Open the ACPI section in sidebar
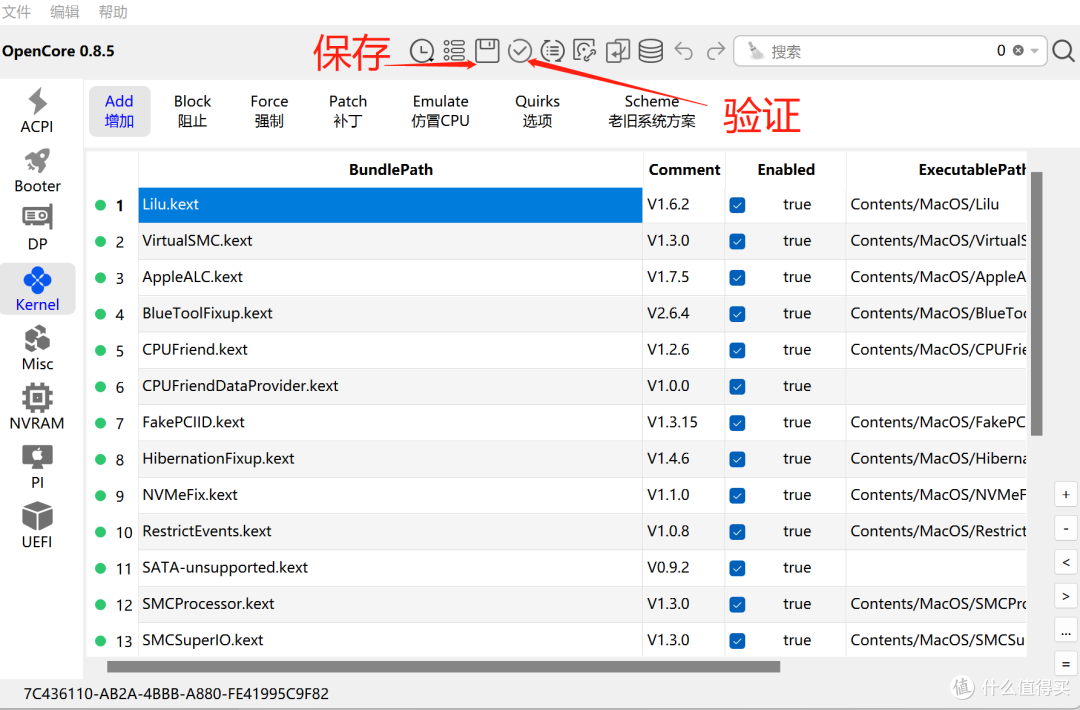The width and height of the screenshot is (1080, 710). pos(37,110)
